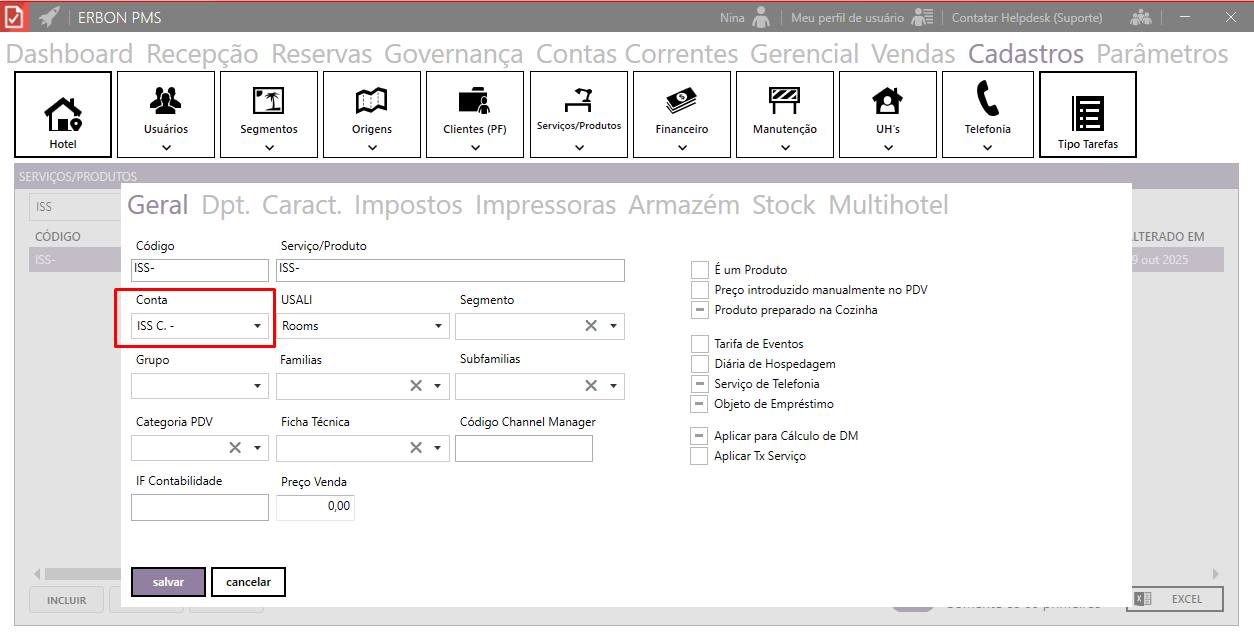Image resolution: width=1254 pixels, height=635 pixels.
Task: Click the Hotel house icon tile
Action: 63,114
